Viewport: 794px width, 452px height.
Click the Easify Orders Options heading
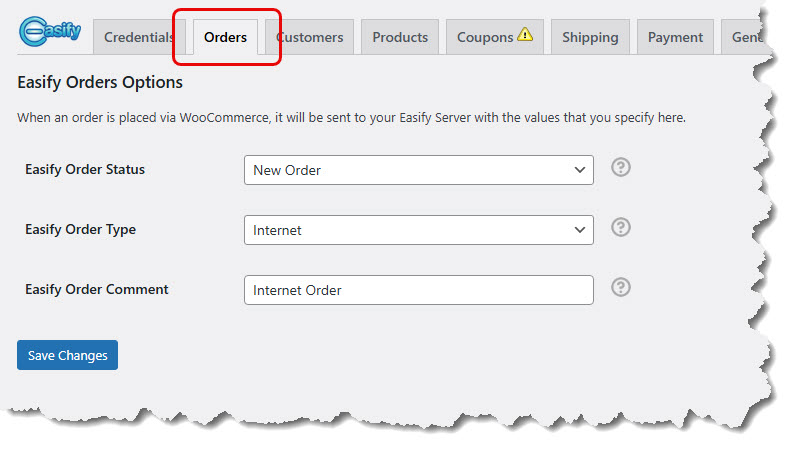pos(100,82)
